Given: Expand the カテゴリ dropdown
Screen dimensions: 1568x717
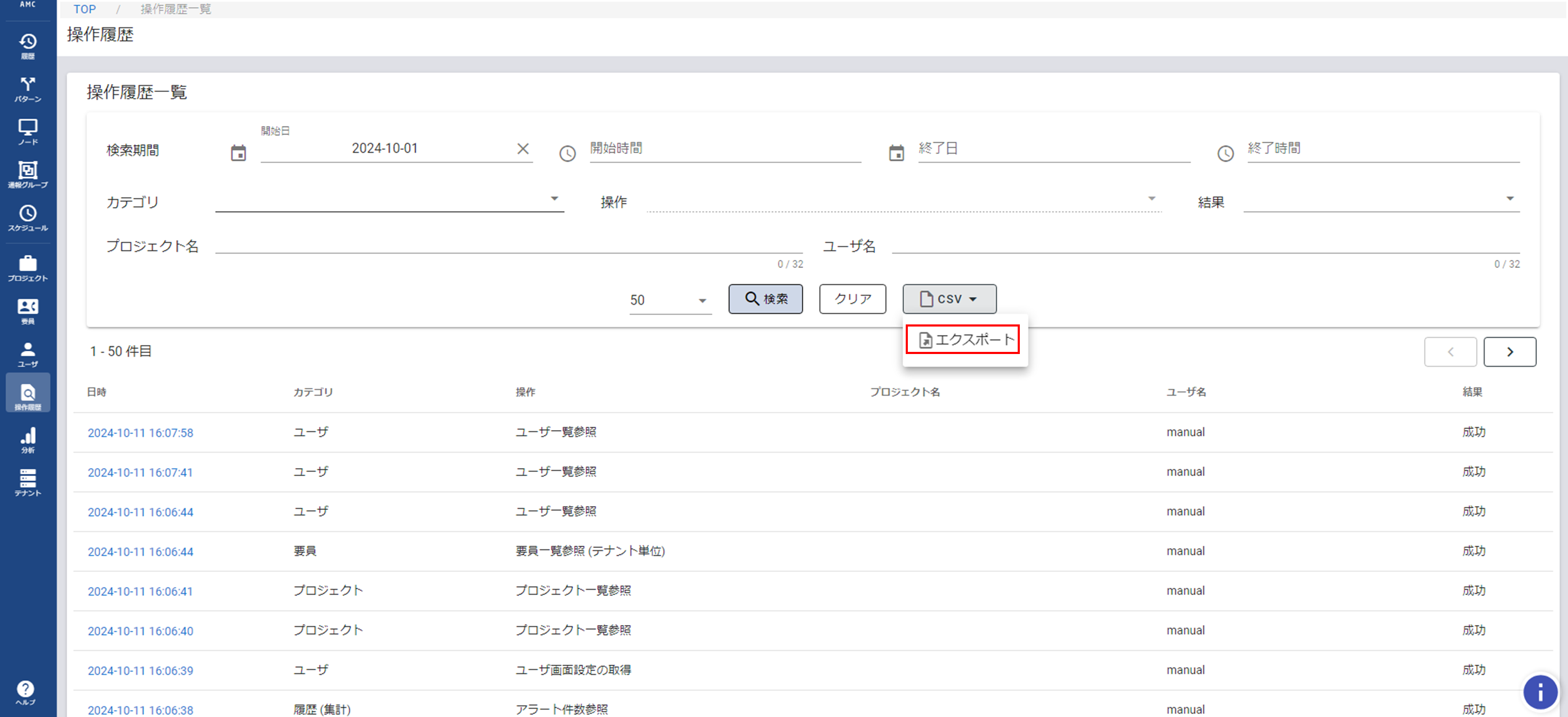Looking at the screenshot, I should pyautogui.click(x=390, y=200).
